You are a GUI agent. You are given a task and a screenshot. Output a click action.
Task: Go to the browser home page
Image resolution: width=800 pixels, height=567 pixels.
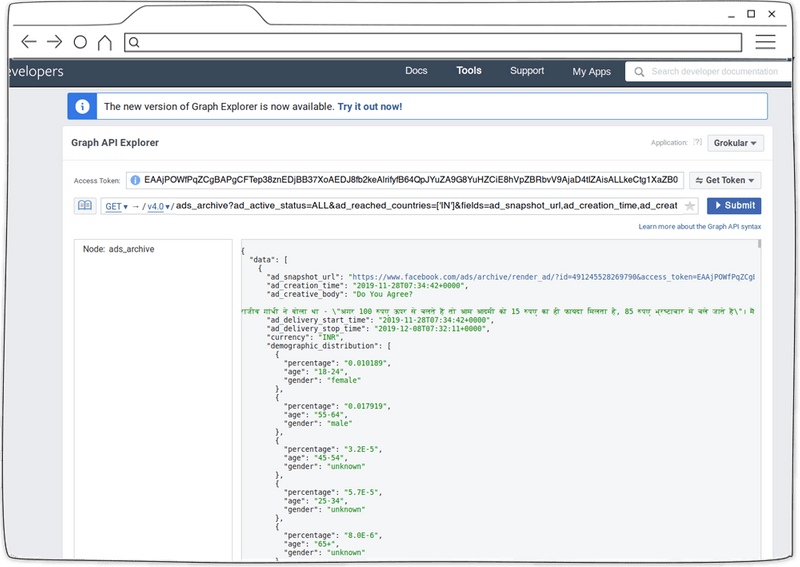(x=105, y=42)
